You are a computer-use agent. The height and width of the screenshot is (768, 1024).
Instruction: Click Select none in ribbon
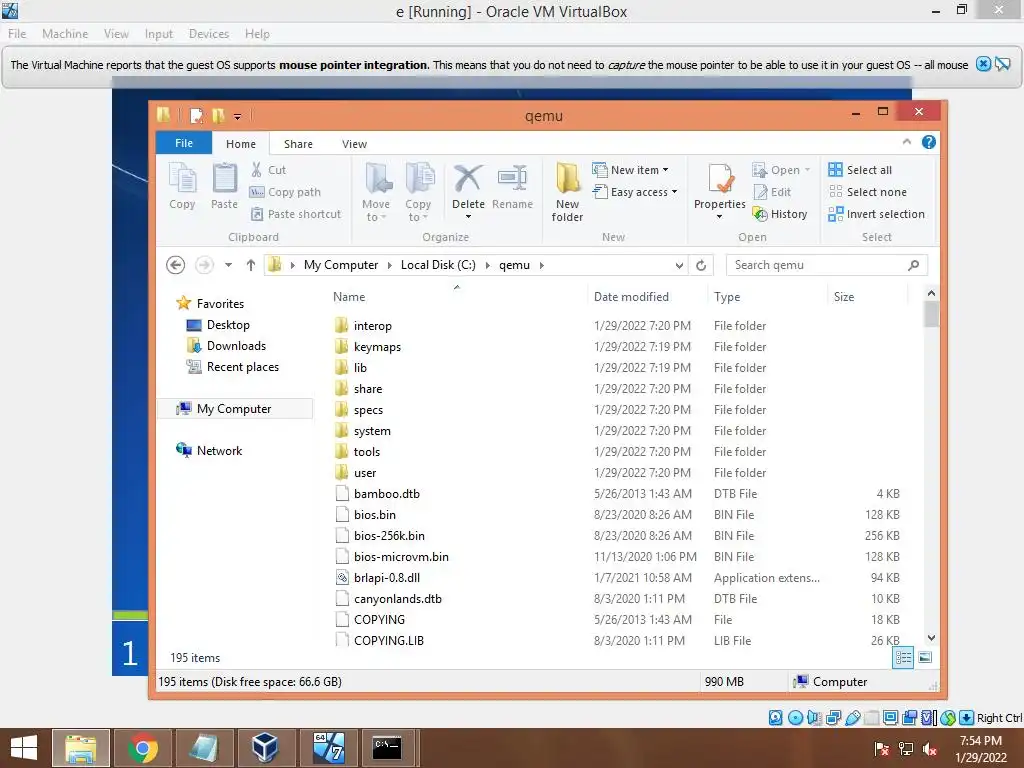tap(868, 192)
